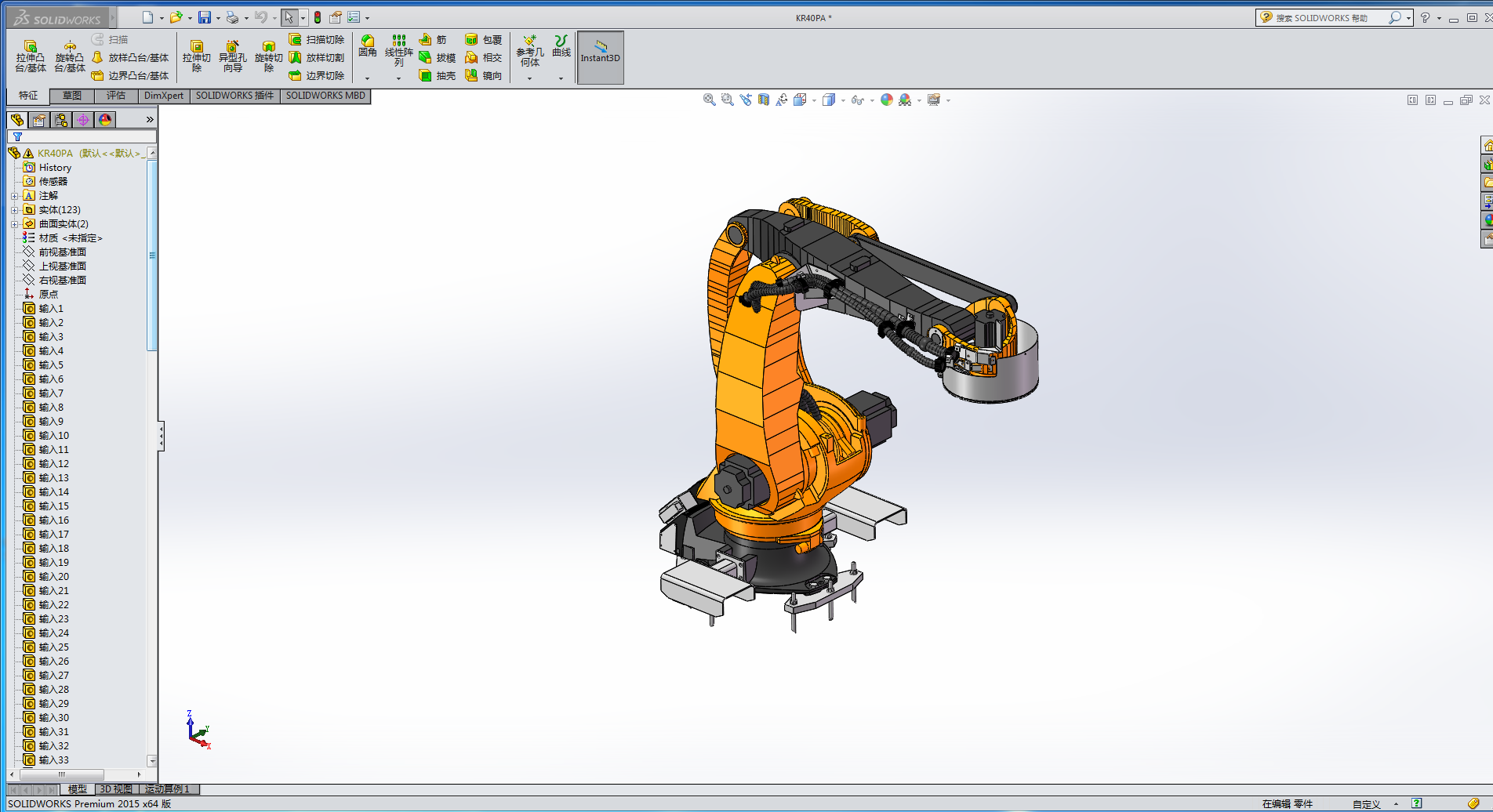Viewport: 1493px width, 812px height.
Task: Toggle the Instant3D button
Action: coord(600,56)
